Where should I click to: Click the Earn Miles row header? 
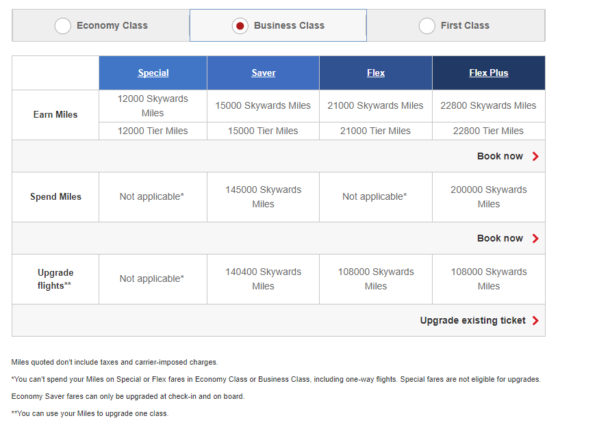55,115
